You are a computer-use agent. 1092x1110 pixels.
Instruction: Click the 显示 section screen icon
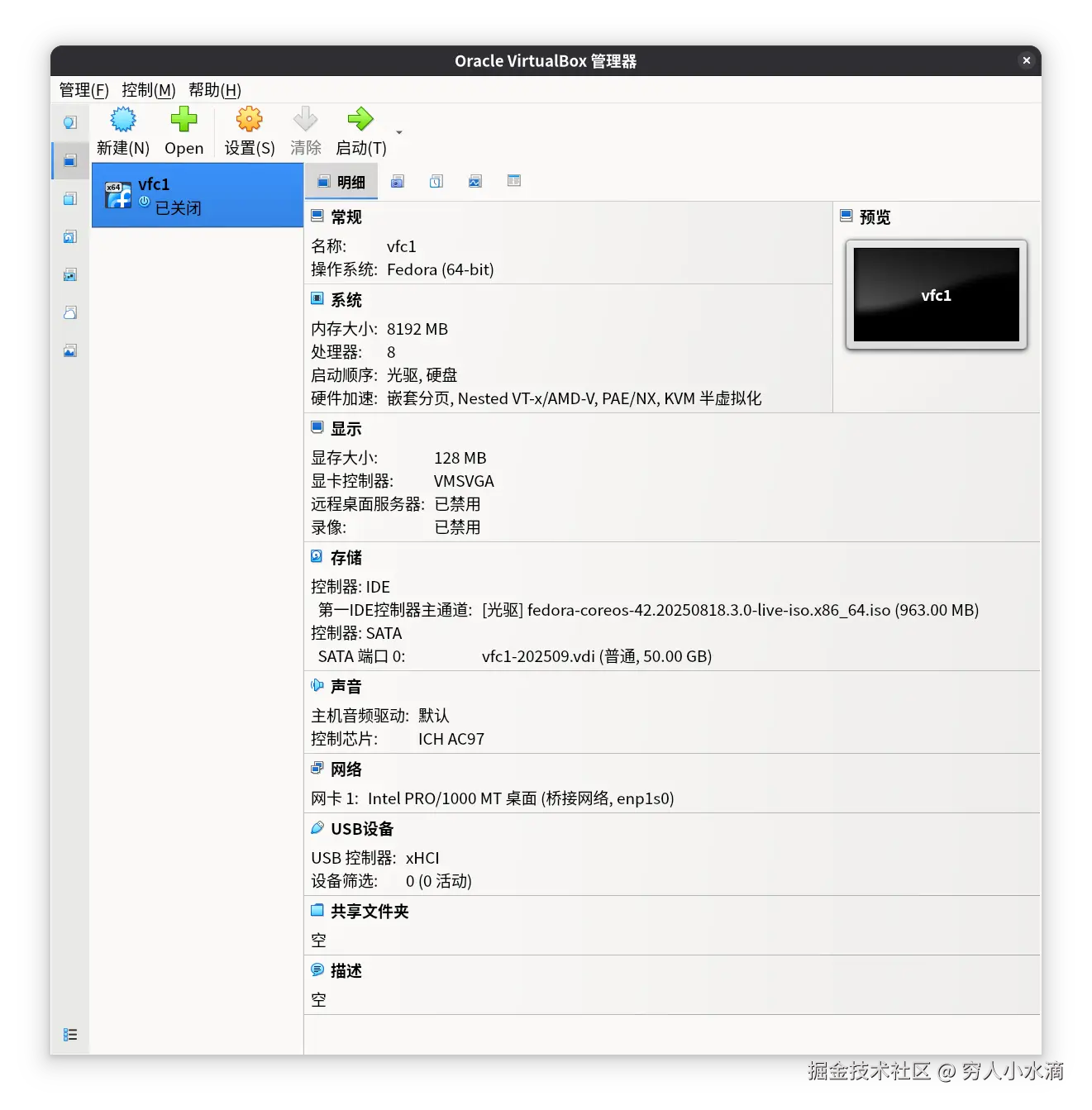(x=317, y=427)
